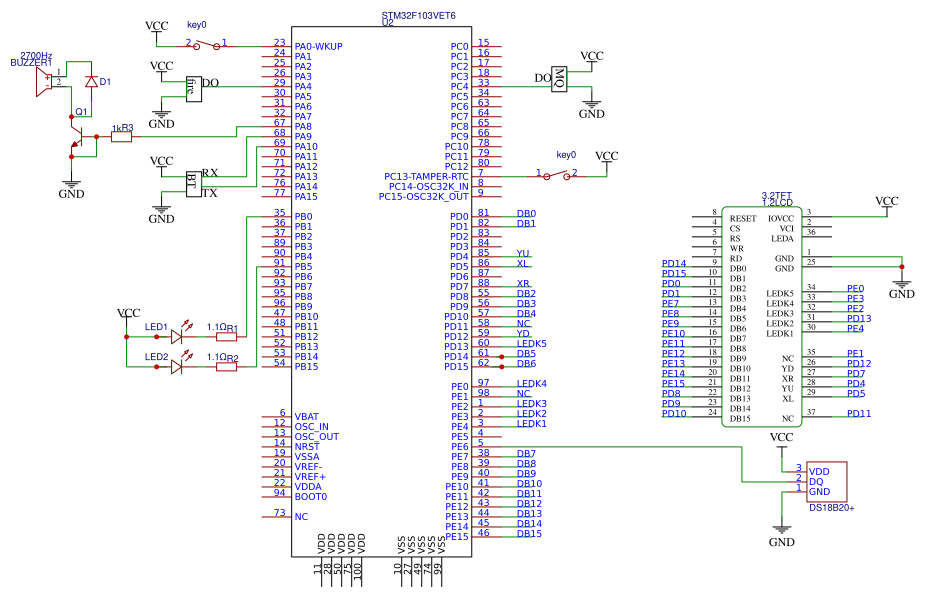
Task: Click the VREF+ pin label
Action: click(310, 477)
